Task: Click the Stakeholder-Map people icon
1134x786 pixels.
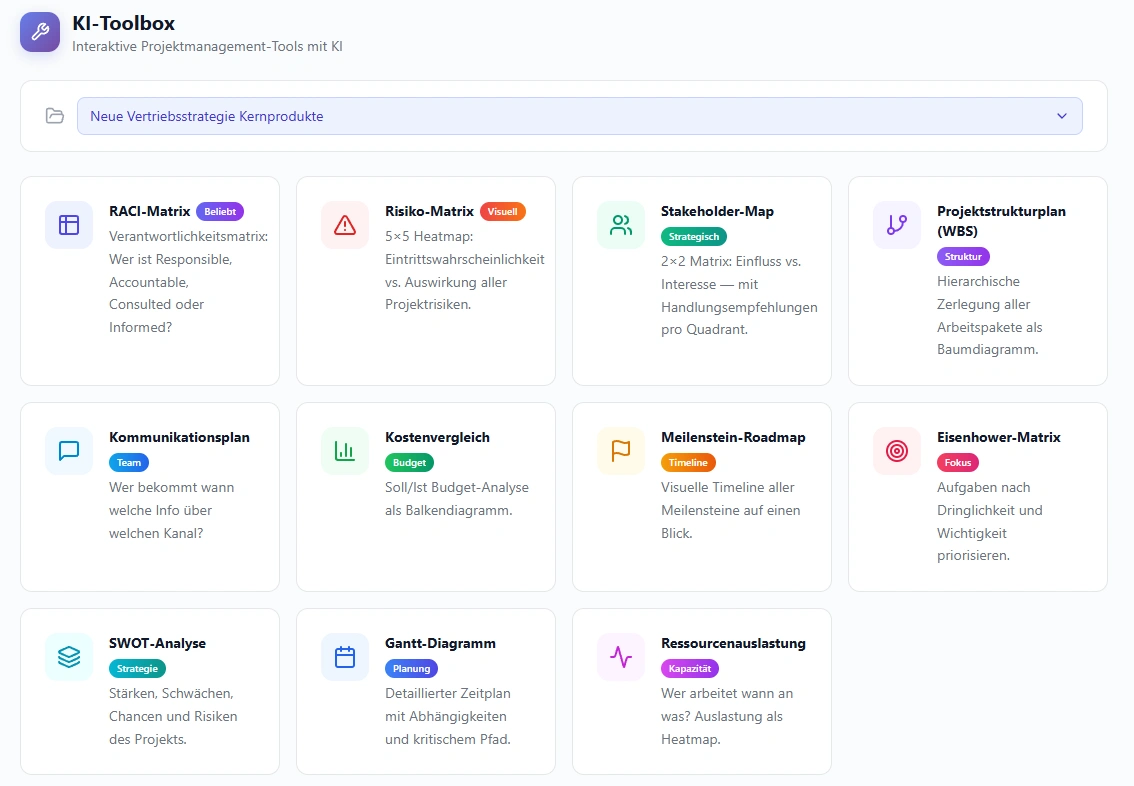Action: pyautogui.click(x=621, y=225)
